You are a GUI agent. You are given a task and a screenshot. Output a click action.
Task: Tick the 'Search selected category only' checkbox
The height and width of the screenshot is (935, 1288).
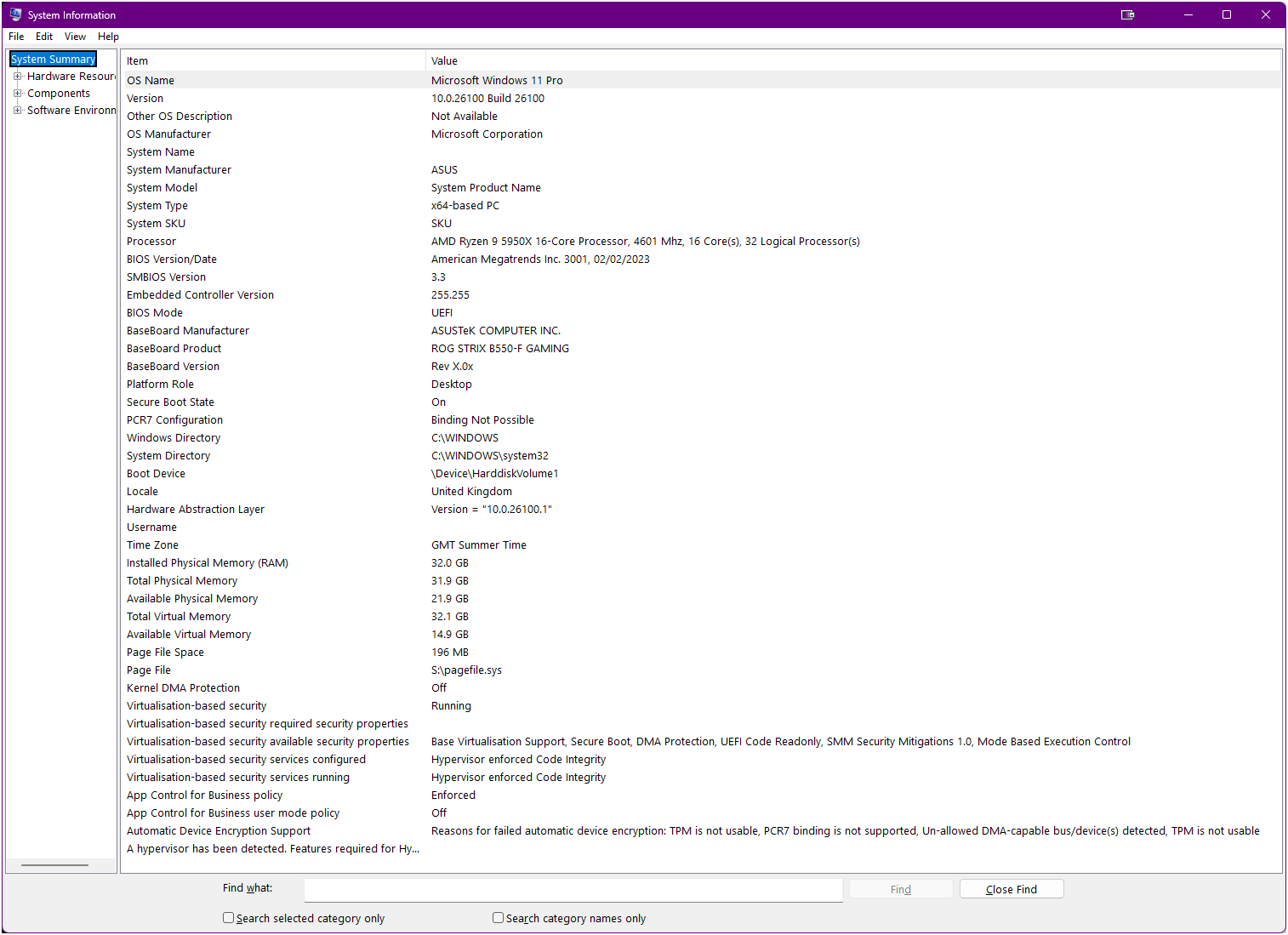pyautogui.click(x=228, y=918)
